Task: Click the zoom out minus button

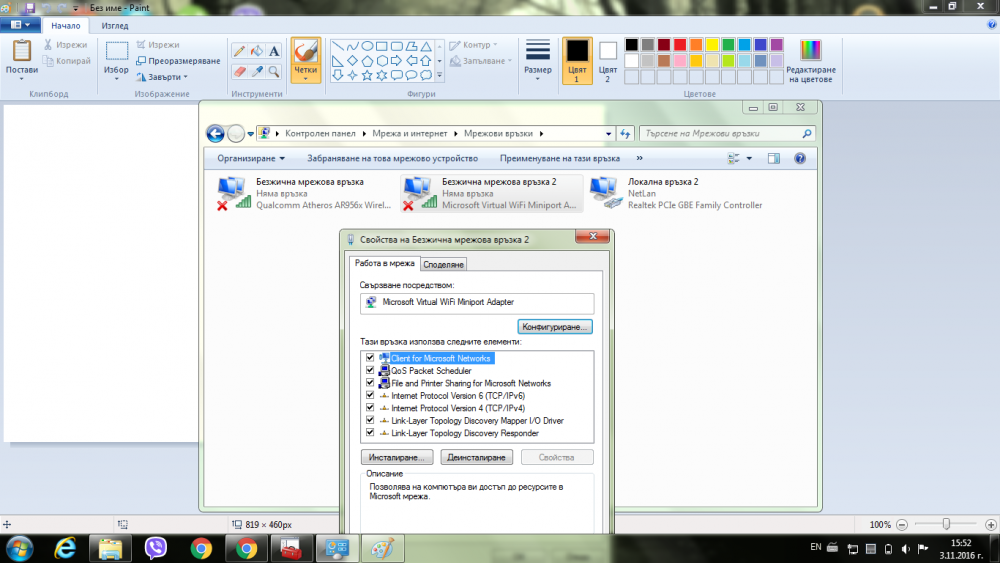Action: click(902, 524)
